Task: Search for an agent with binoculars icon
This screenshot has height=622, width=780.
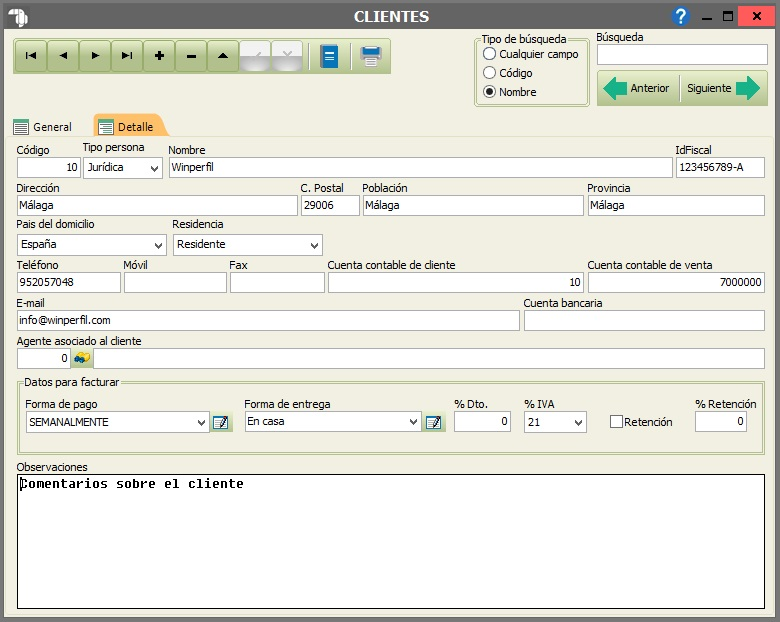Action: click(x=82, y=358)
